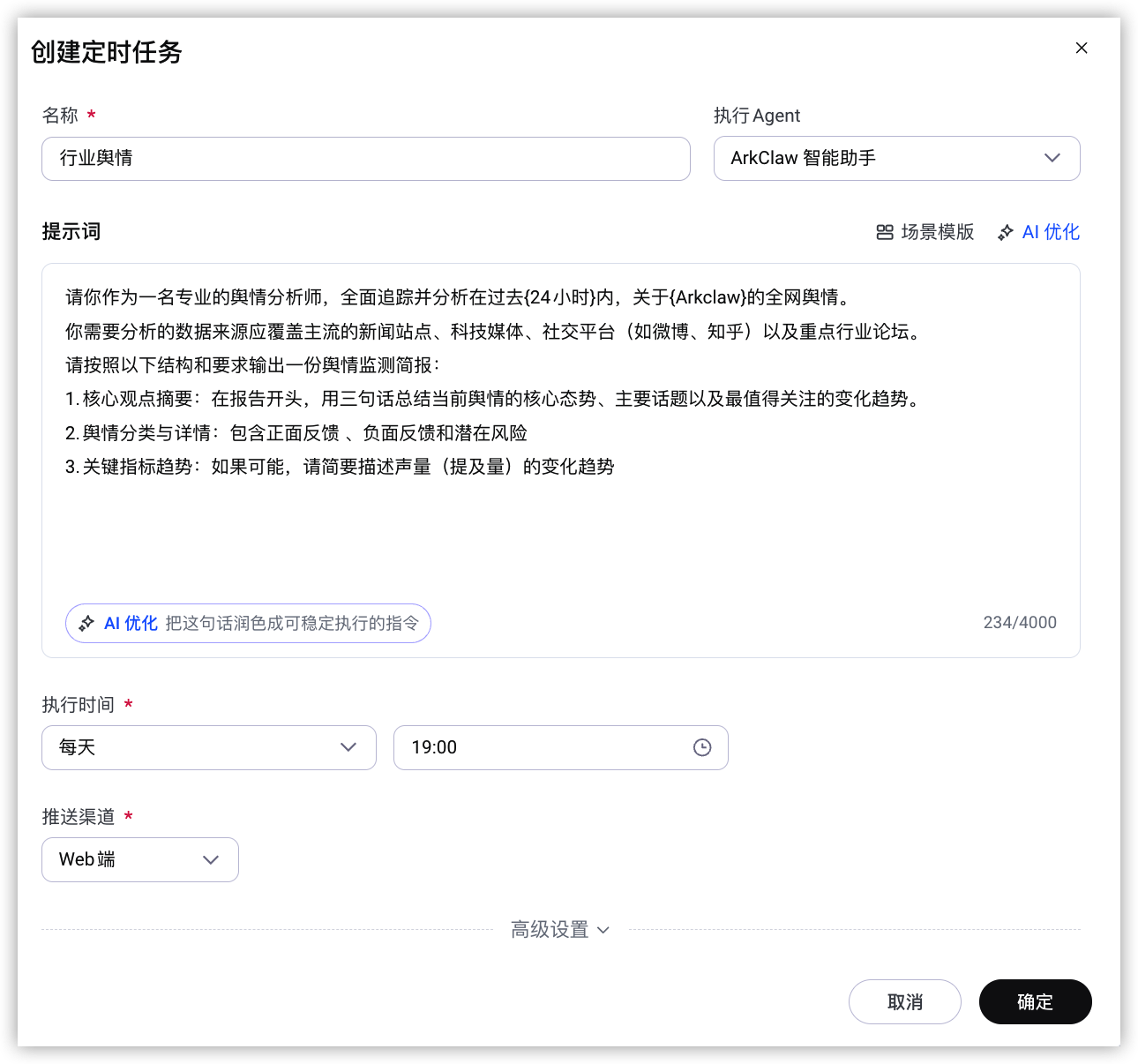Screen dimensions: 1138x1064
Task: Click AI 优化 link above prompt
Action: (1038, 232)
